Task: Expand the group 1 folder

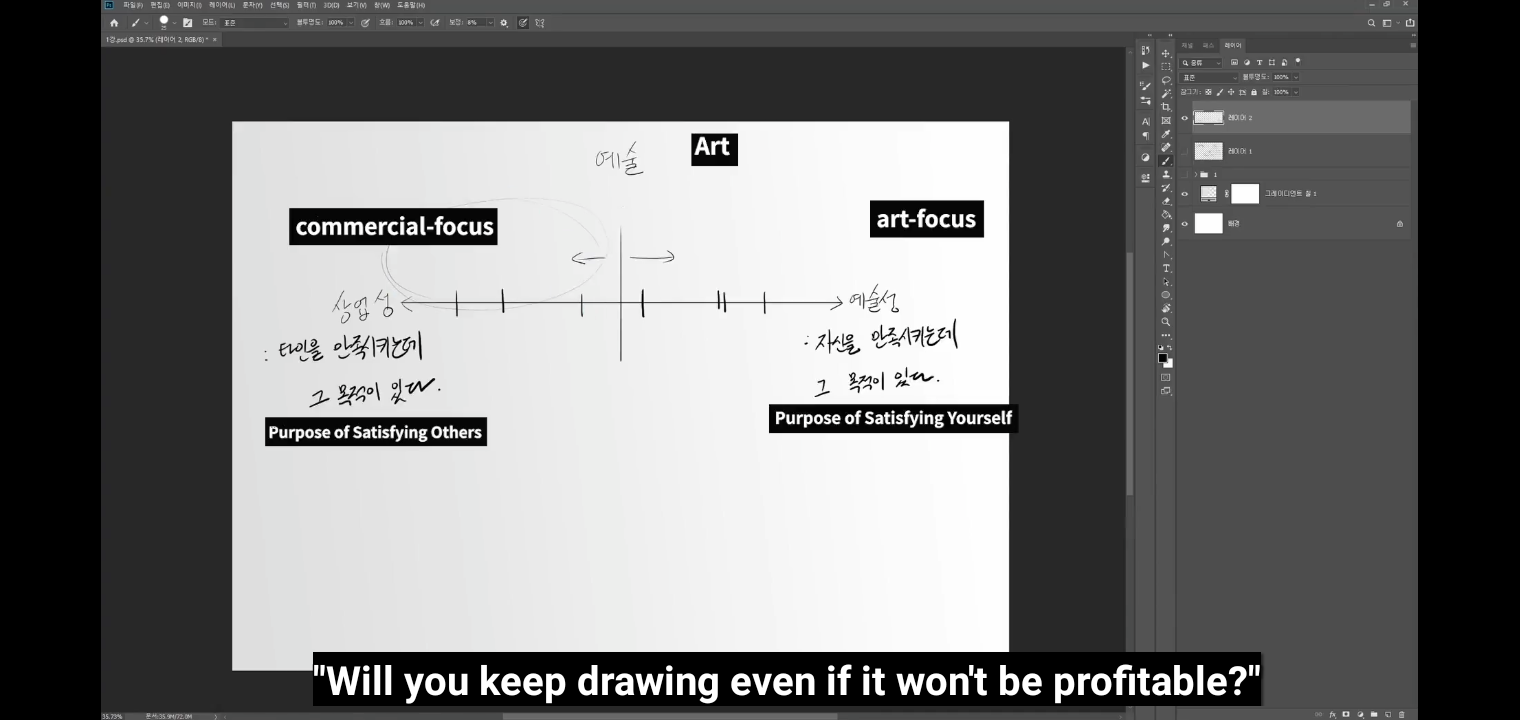Action: 1195,174
